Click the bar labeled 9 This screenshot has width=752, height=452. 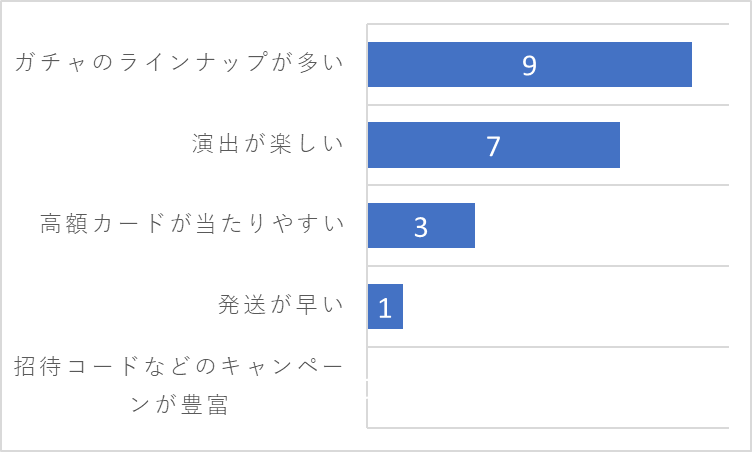point(529,64)
